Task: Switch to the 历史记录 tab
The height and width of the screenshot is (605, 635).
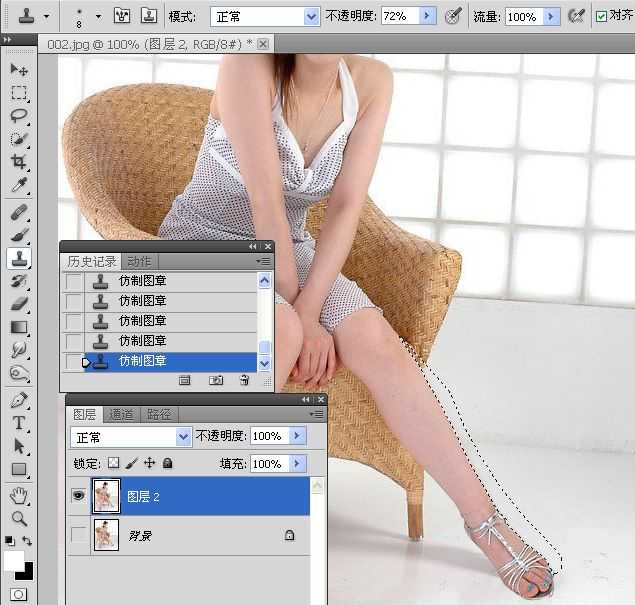Action: click(92, 262)
